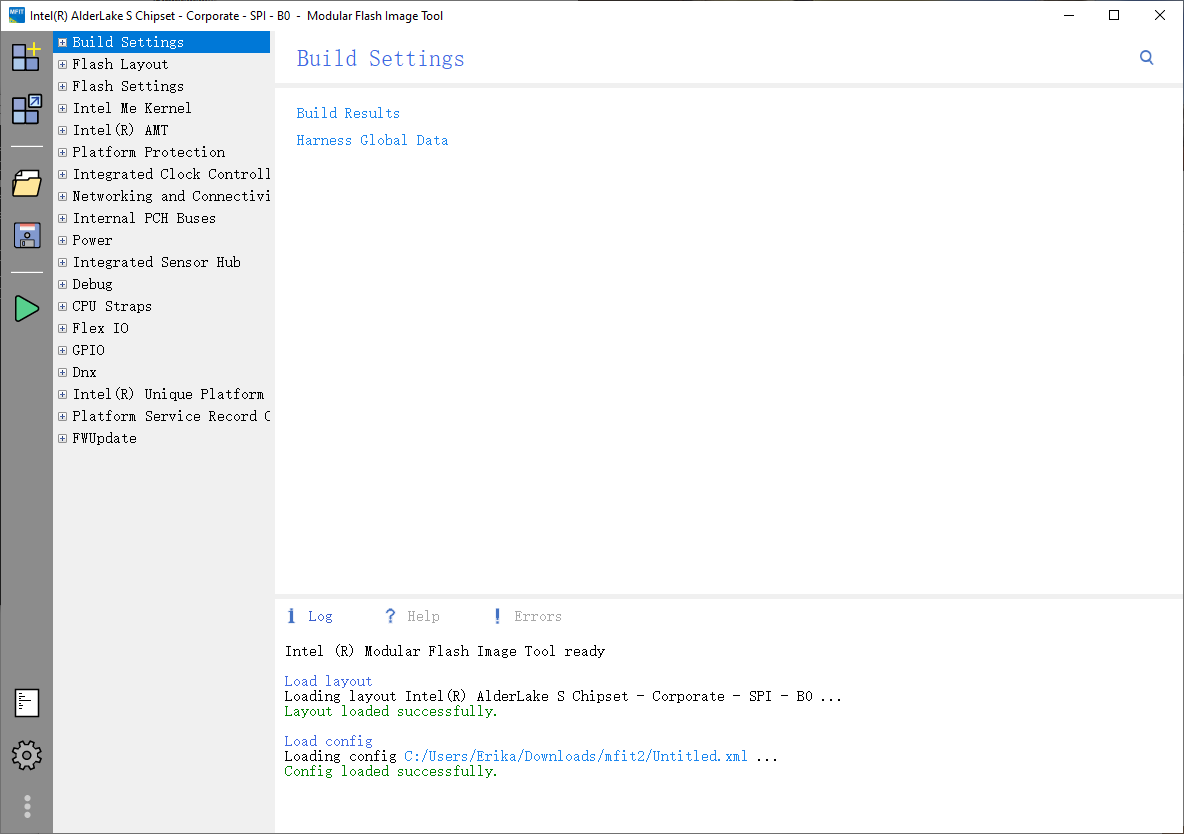This screenshot has width=1184, height=834.
Task: Open the settings gear in sidebar
Action: pyautogui.click(x=27, y=755)
